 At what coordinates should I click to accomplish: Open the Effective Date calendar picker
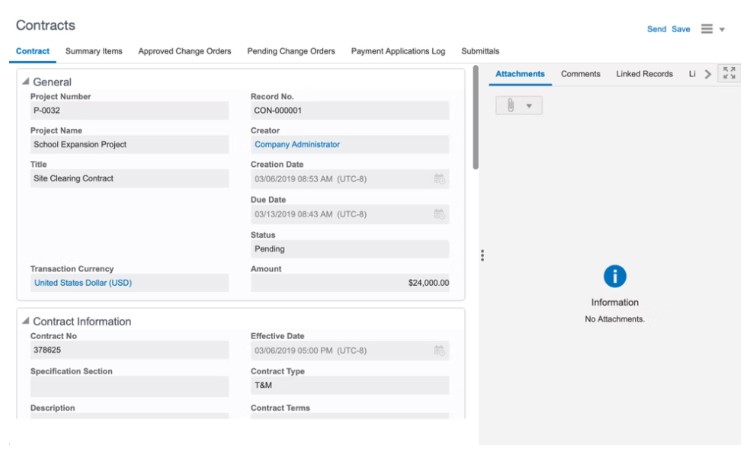pos(439,351)
